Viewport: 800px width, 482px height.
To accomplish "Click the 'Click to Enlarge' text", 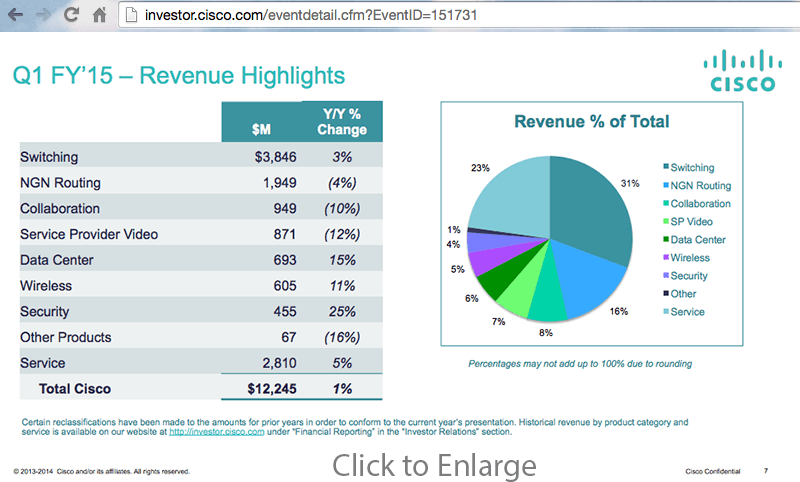I will coord(434,465).
